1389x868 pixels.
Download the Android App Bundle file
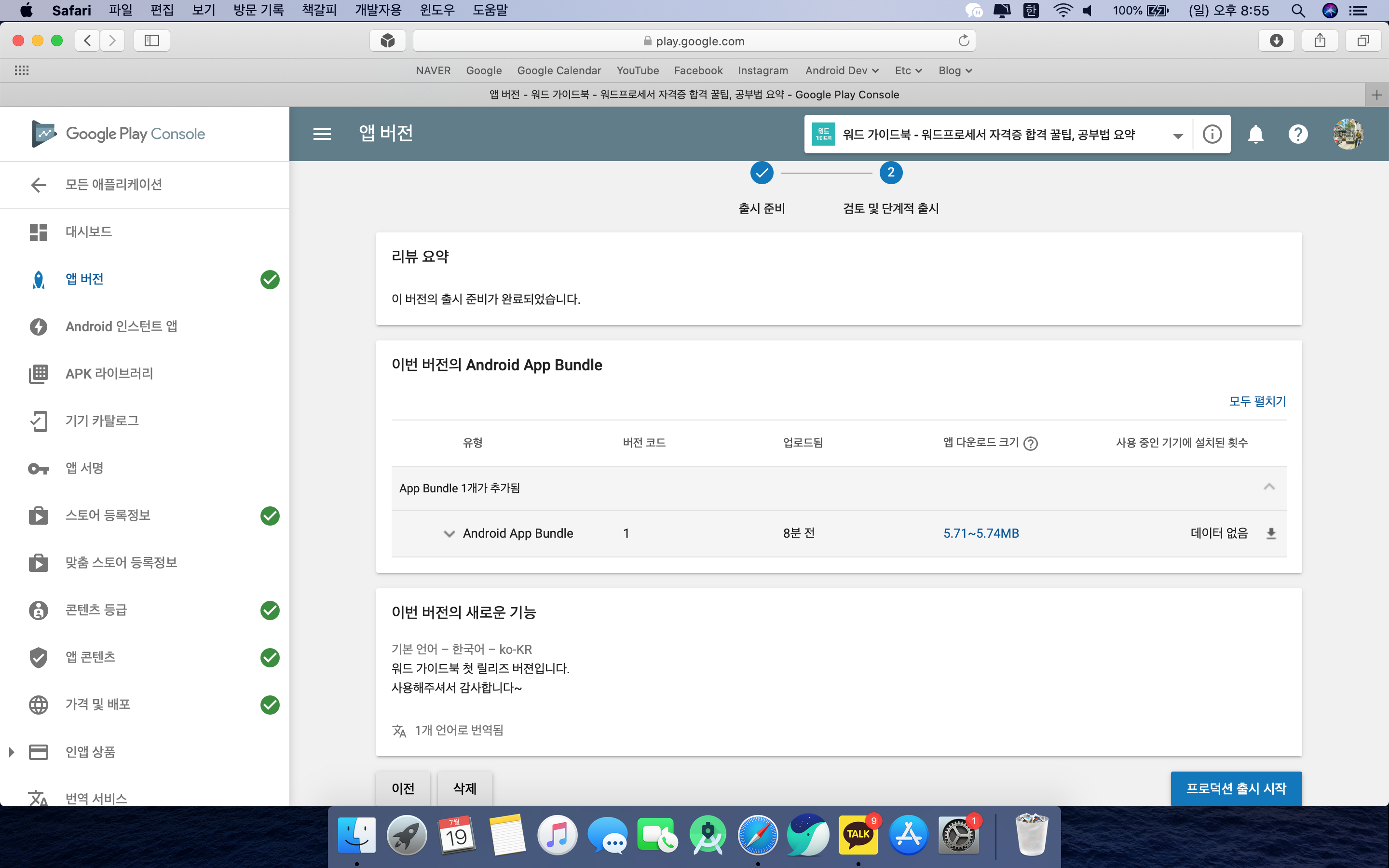click(1271, 533)
